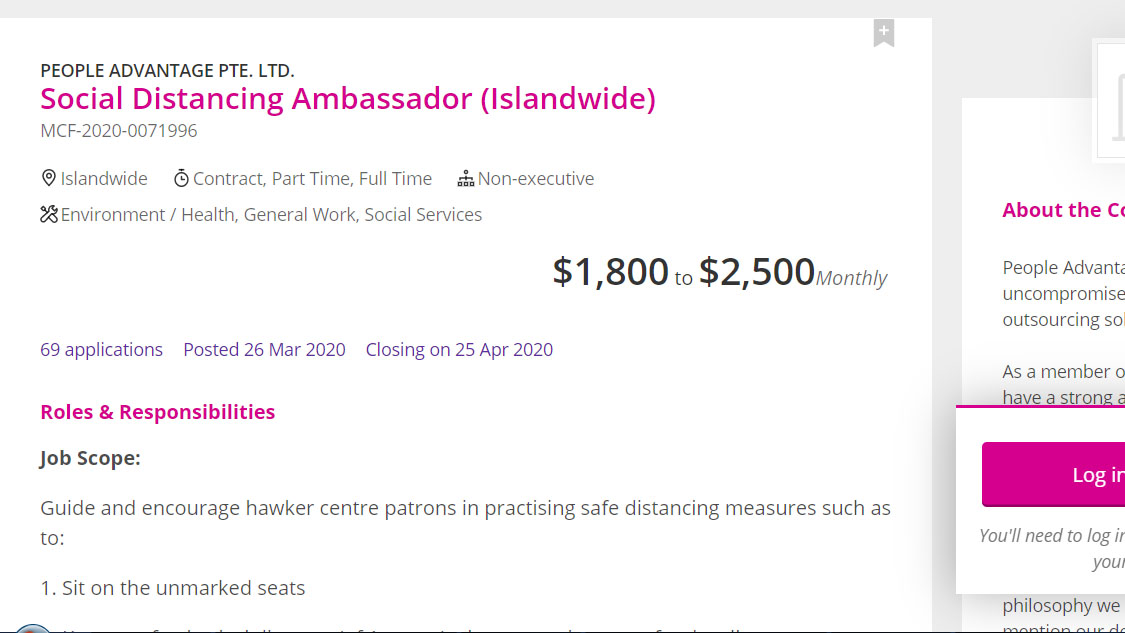Click the hierarchy icon beside Non-executive
Image resolution: width=1125 pixels, height=633 pixels.
tap(465, 177)
